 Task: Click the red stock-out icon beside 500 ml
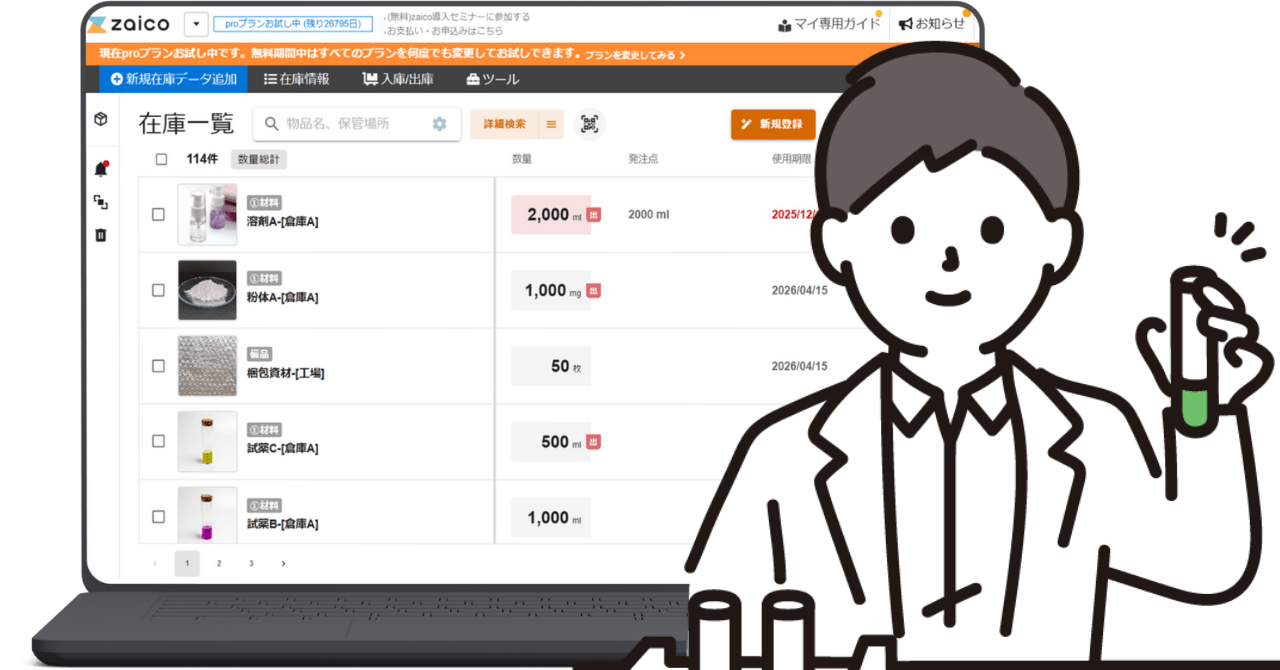click(x=593, y=442)
